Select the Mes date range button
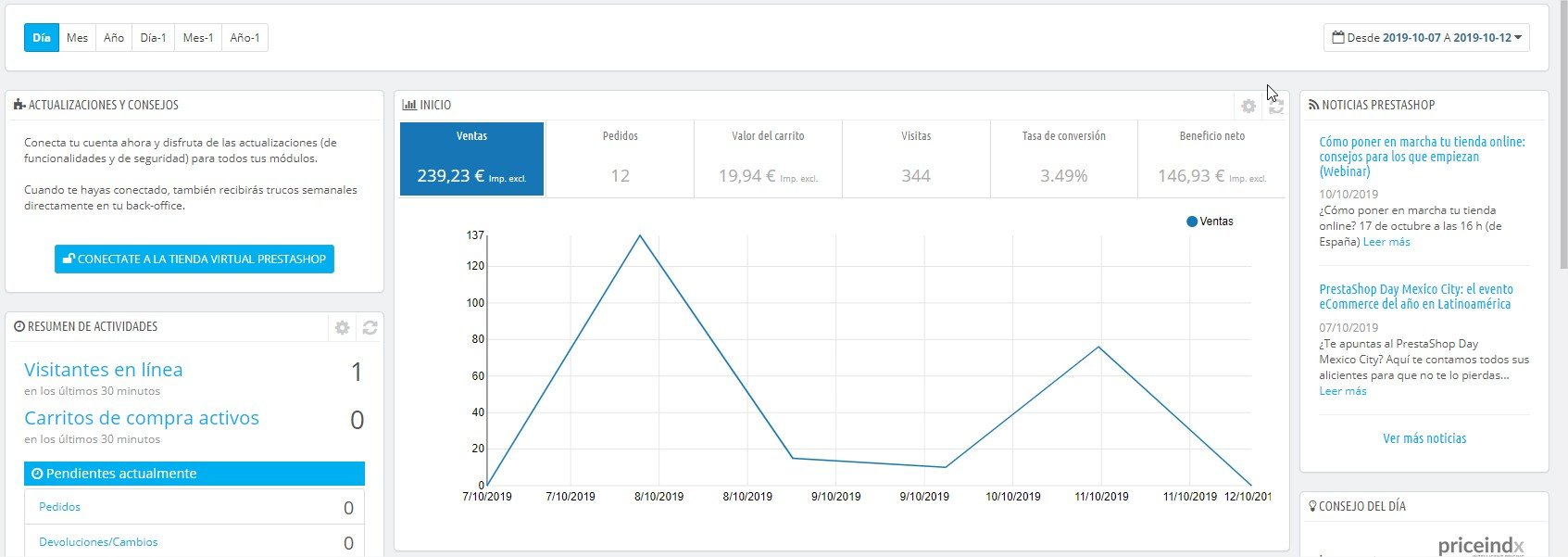The image size is (1568, 557). (x=78, y=38)
